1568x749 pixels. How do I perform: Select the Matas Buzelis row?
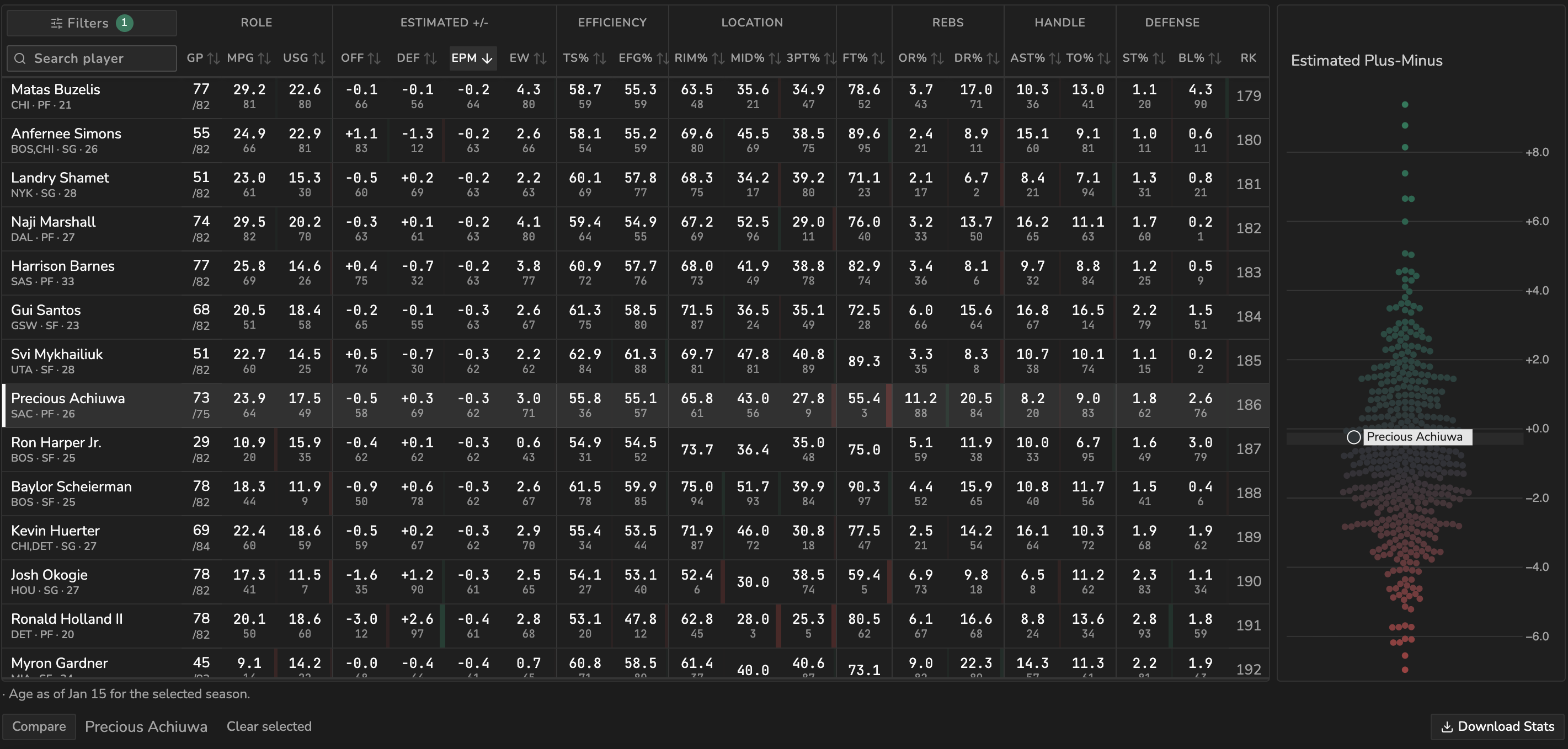(x=636, y=96)
